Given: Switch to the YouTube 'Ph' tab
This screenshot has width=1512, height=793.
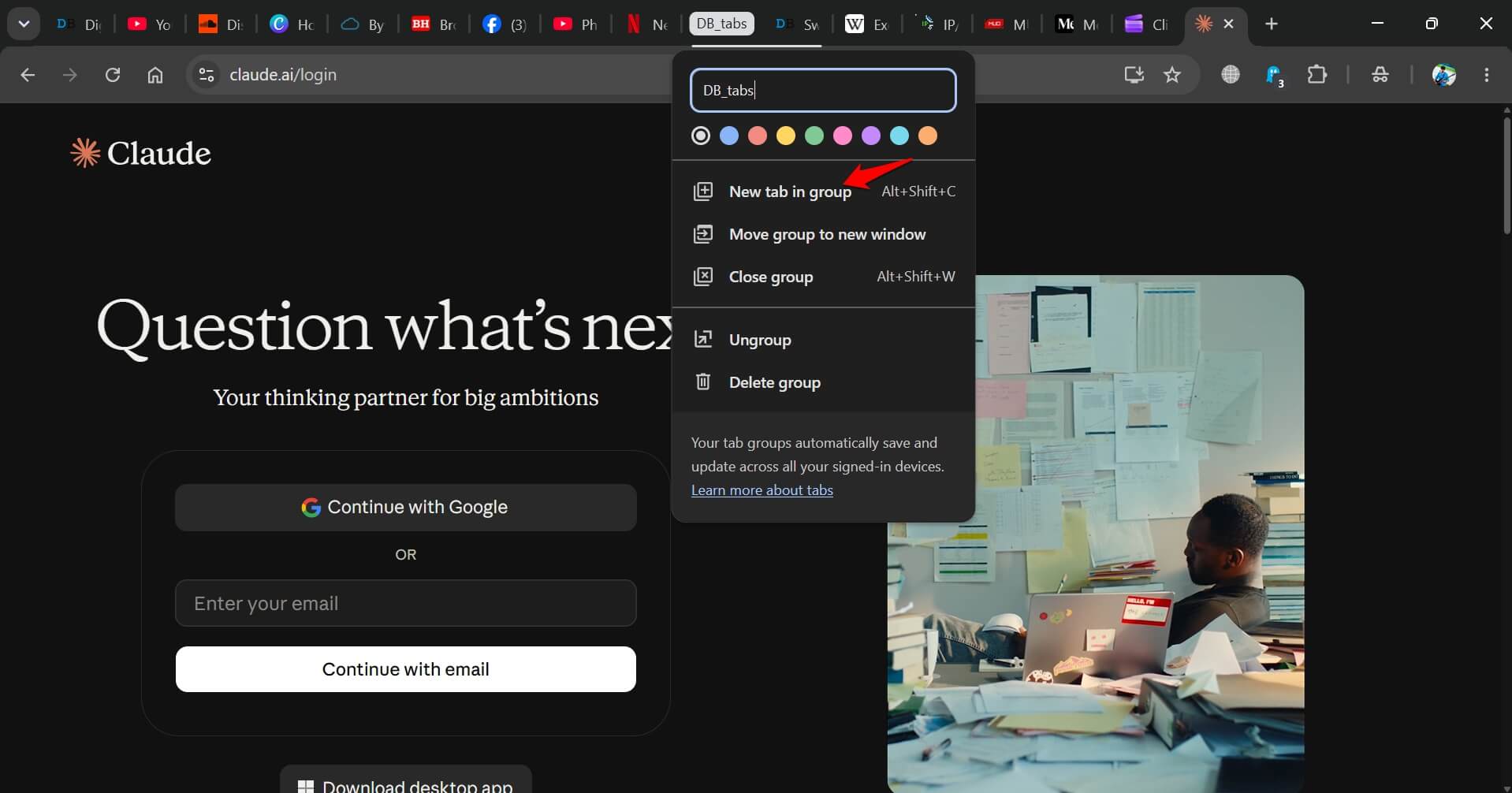Looking at the screenshot, I should [x=575, y=24].
